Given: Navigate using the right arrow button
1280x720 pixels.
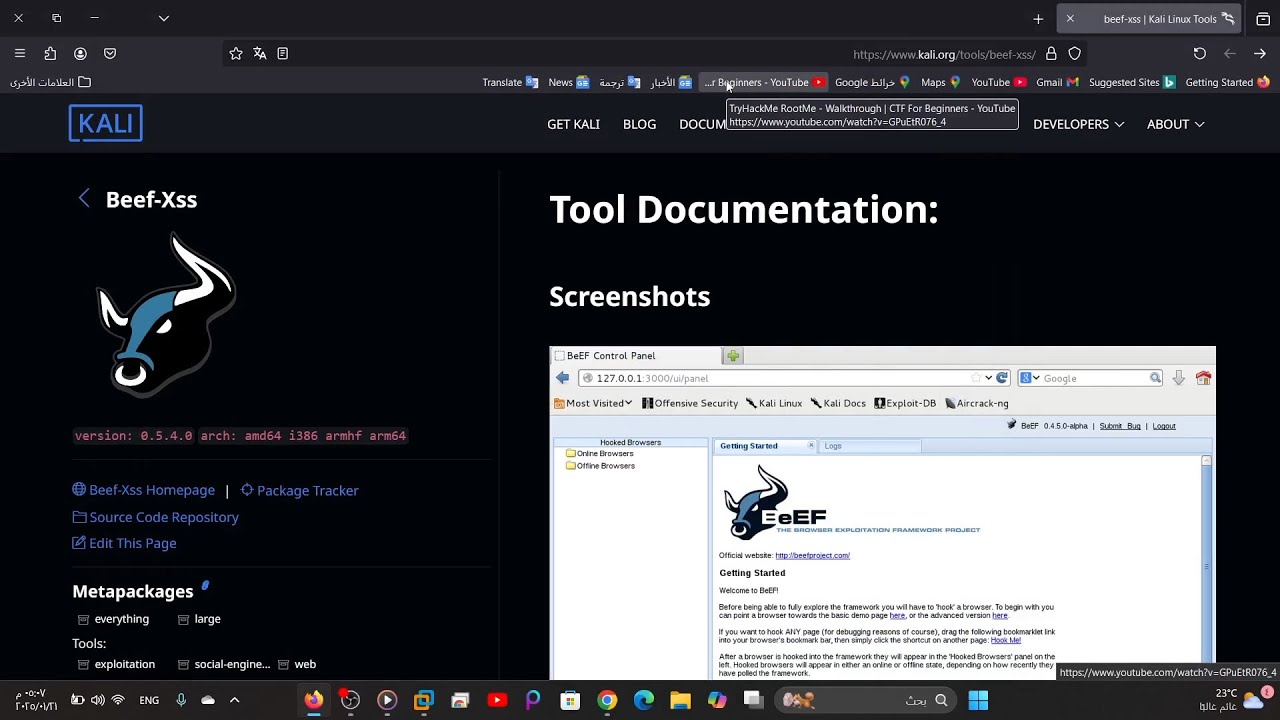Looking at the screenshot, I should [1260, 53].
